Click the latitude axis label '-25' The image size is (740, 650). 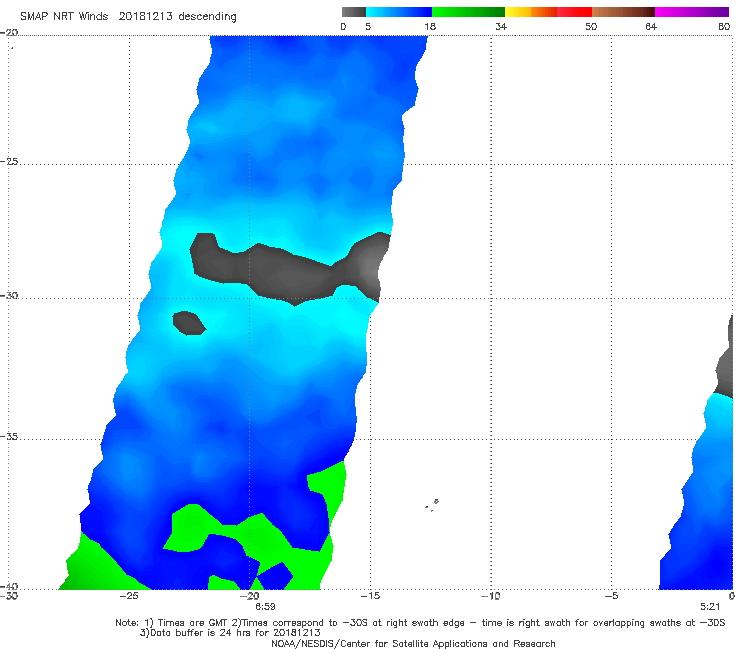click(9, 161)
